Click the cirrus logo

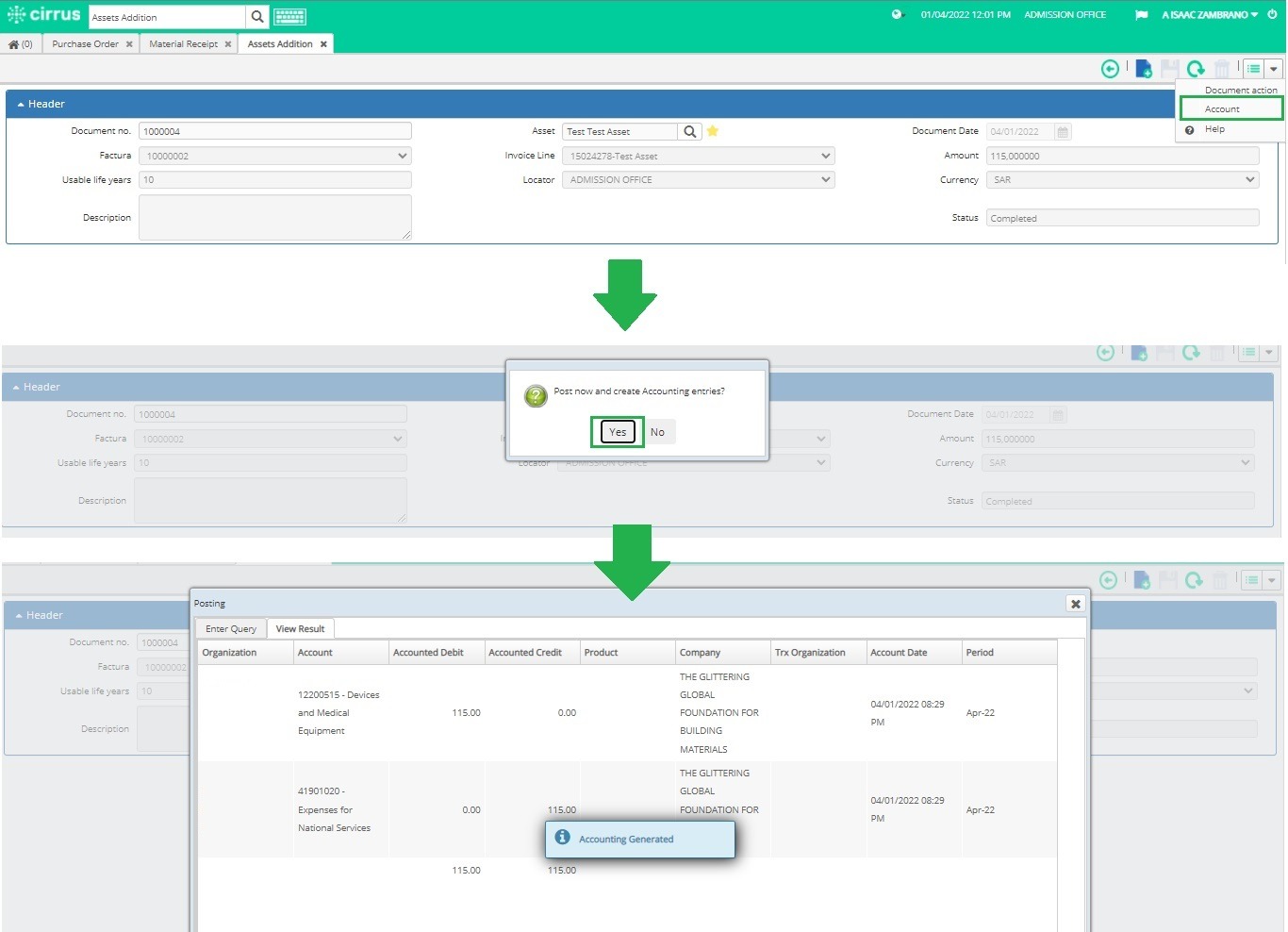(x=43, y=15)
